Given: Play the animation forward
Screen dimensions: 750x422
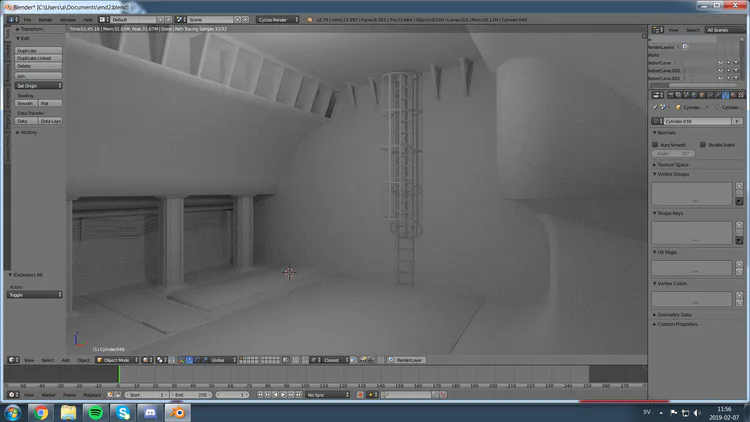Looking at the screenshot, I should [283, 395].
